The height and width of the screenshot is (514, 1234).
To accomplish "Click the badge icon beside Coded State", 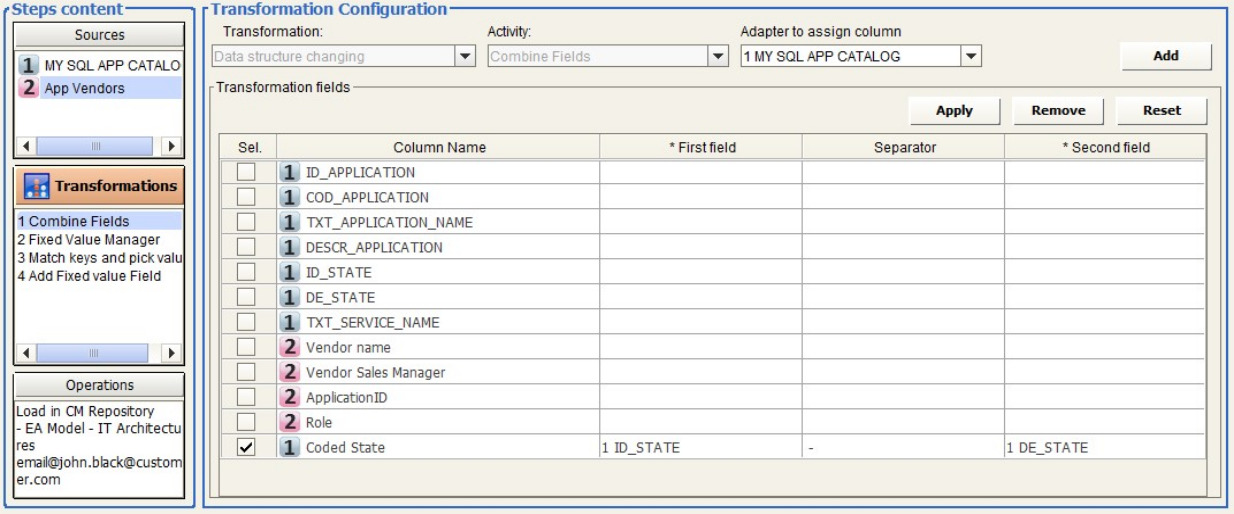I will coord(290,448).
